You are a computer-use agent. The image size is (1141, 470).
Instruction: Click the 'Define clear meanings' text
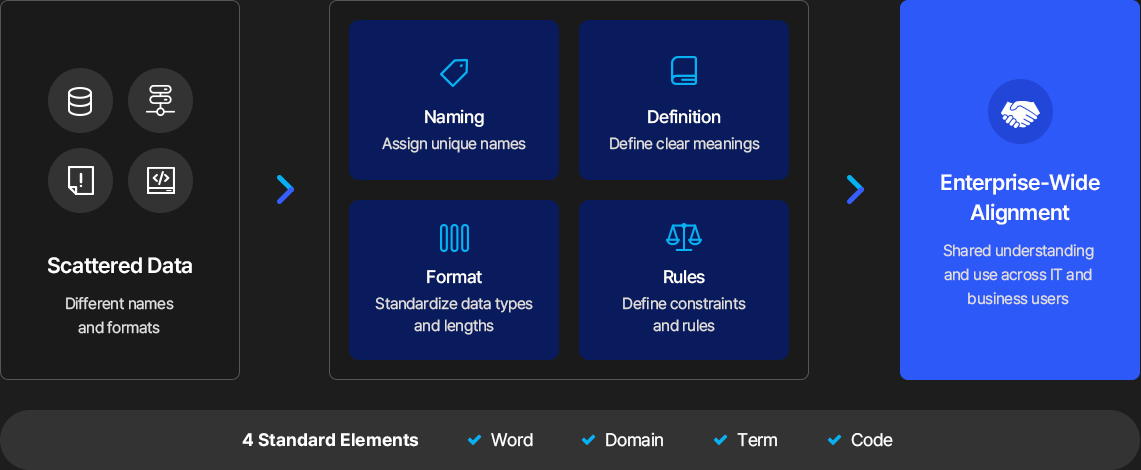point(684,144)
